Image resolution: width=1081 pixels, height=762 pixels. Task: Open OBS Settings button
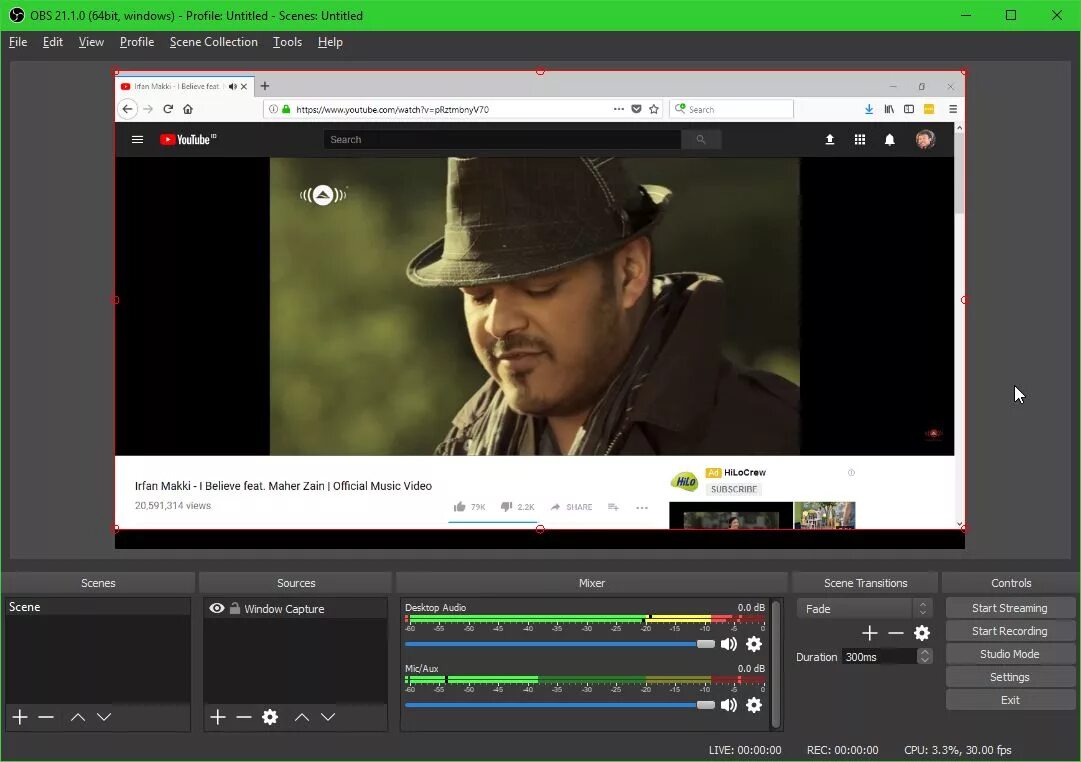click(x=1009, y=677)
